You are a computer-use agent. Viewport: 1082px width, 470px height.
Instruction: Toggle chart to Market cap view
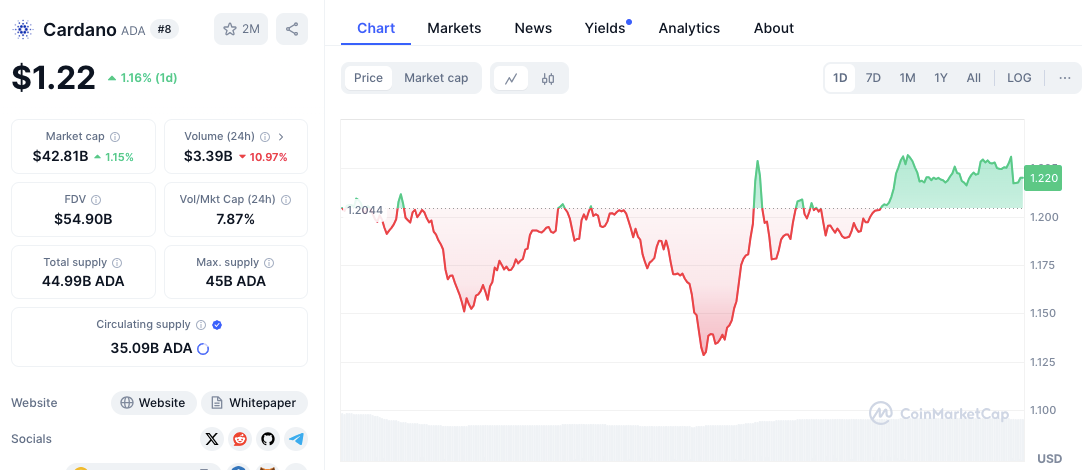click(x=436, y=78)
